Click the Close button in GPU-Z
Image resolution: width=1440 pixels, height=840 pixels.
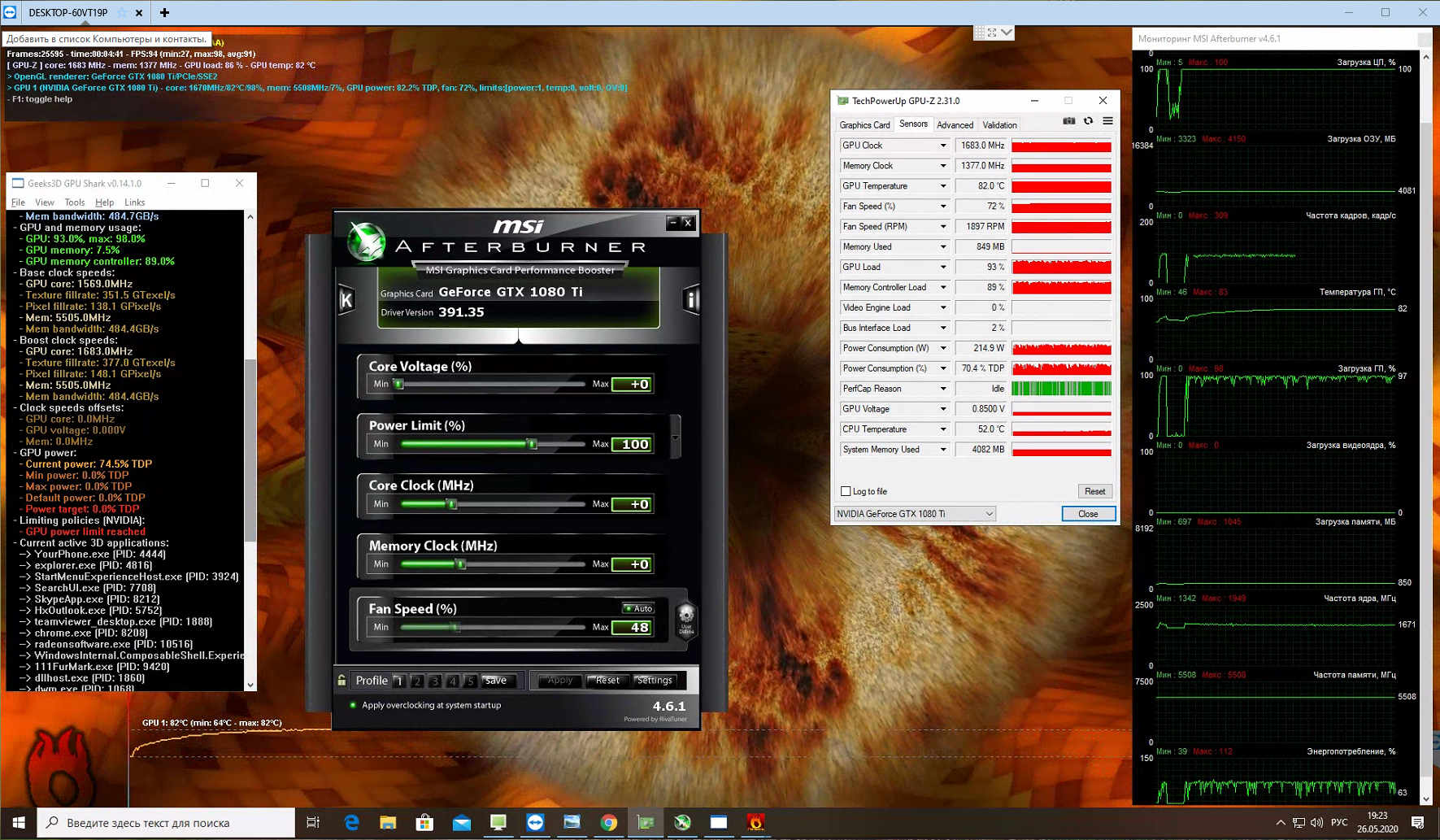[1088, 514]
